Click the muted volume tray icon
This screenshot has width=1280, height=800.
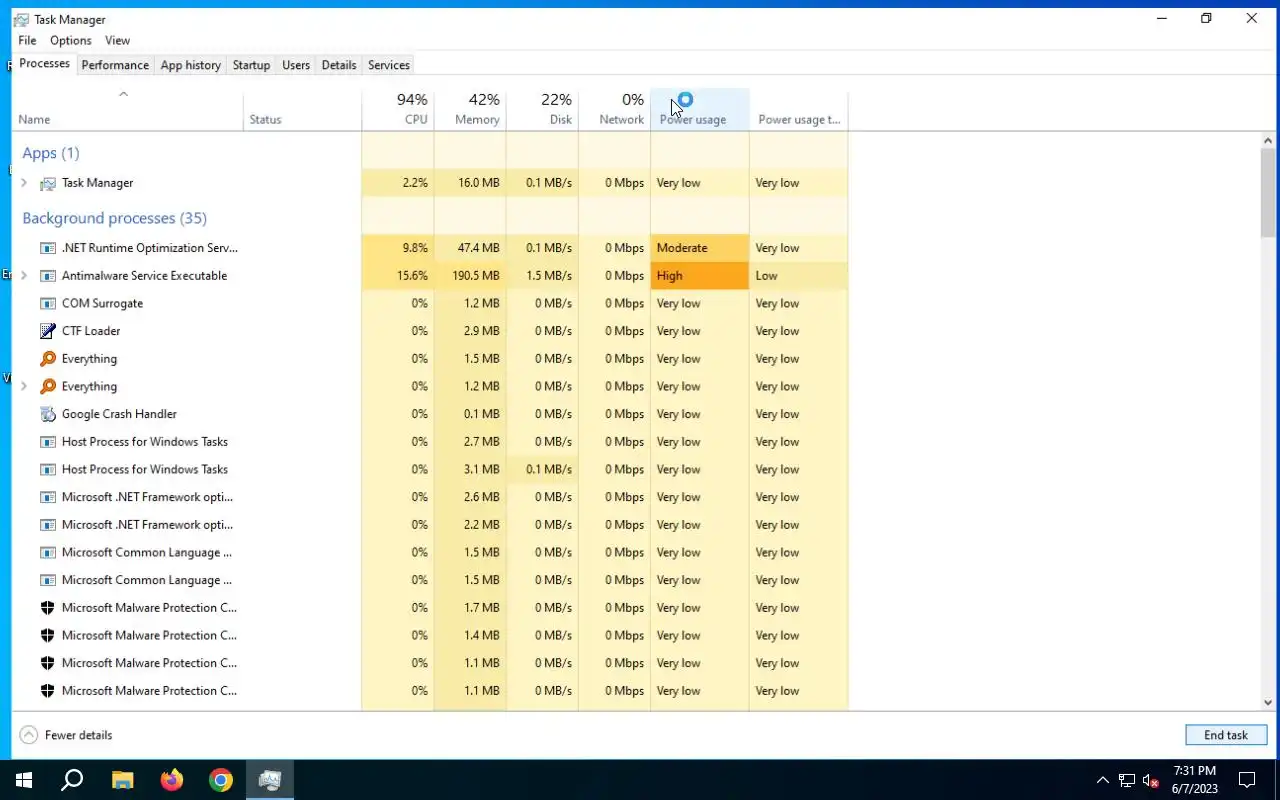[x=1151, y=780]
